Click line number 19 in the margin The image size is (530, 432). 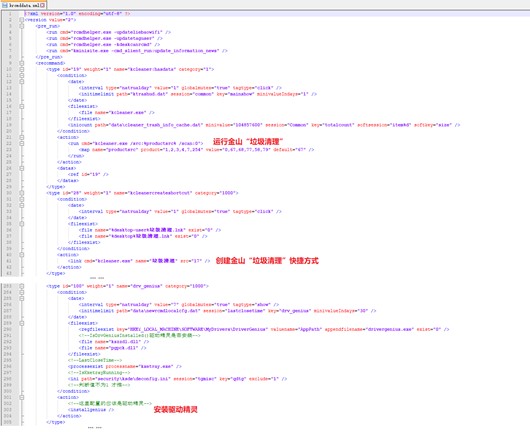[x=9, y=125]
